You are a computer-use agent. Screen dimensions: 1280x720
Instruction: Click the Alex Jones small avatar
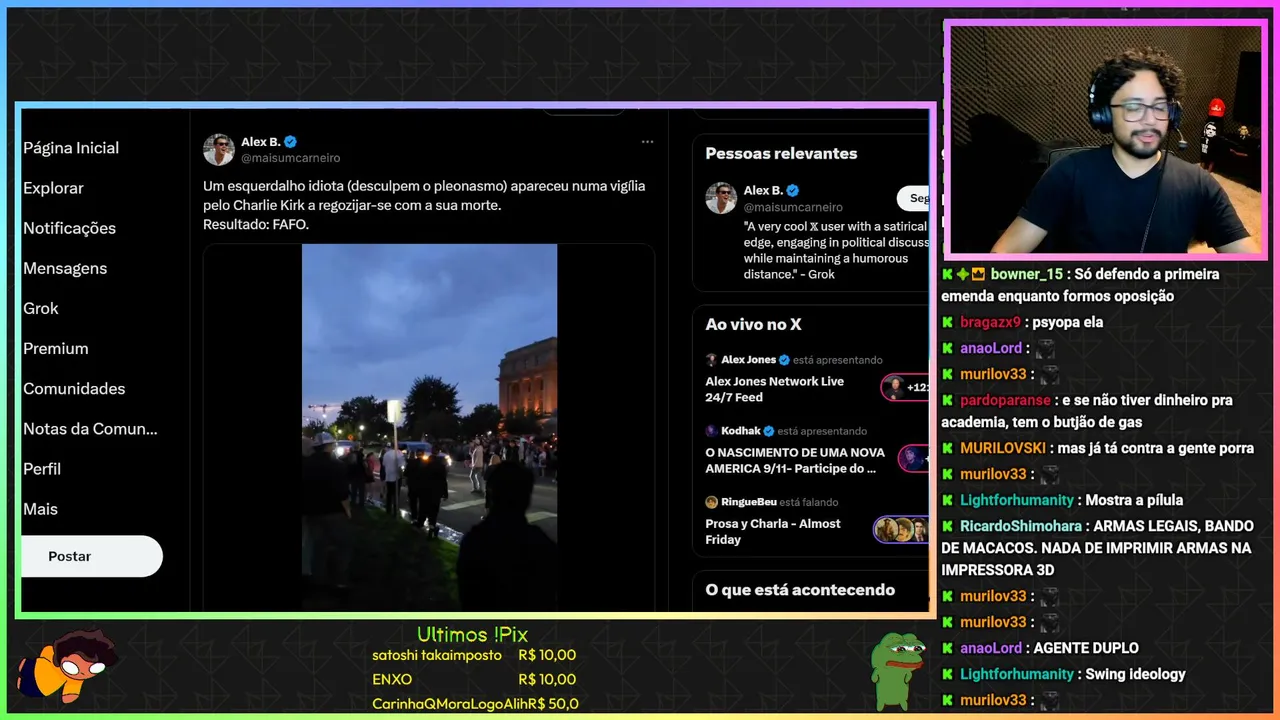click(x=711, y=360)
